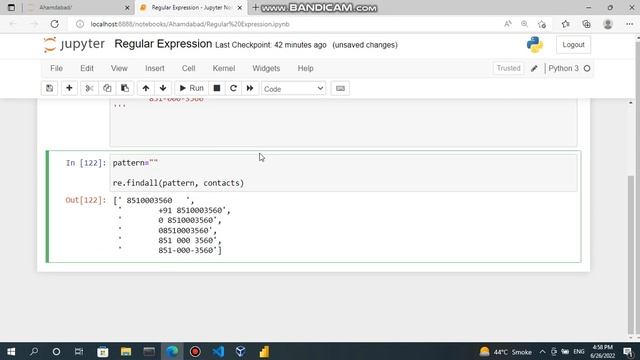Image resolution: width=640 pixels, height=360 pixels.
Task: Open browser Settings and more menu
Action: tap(629, 24)
